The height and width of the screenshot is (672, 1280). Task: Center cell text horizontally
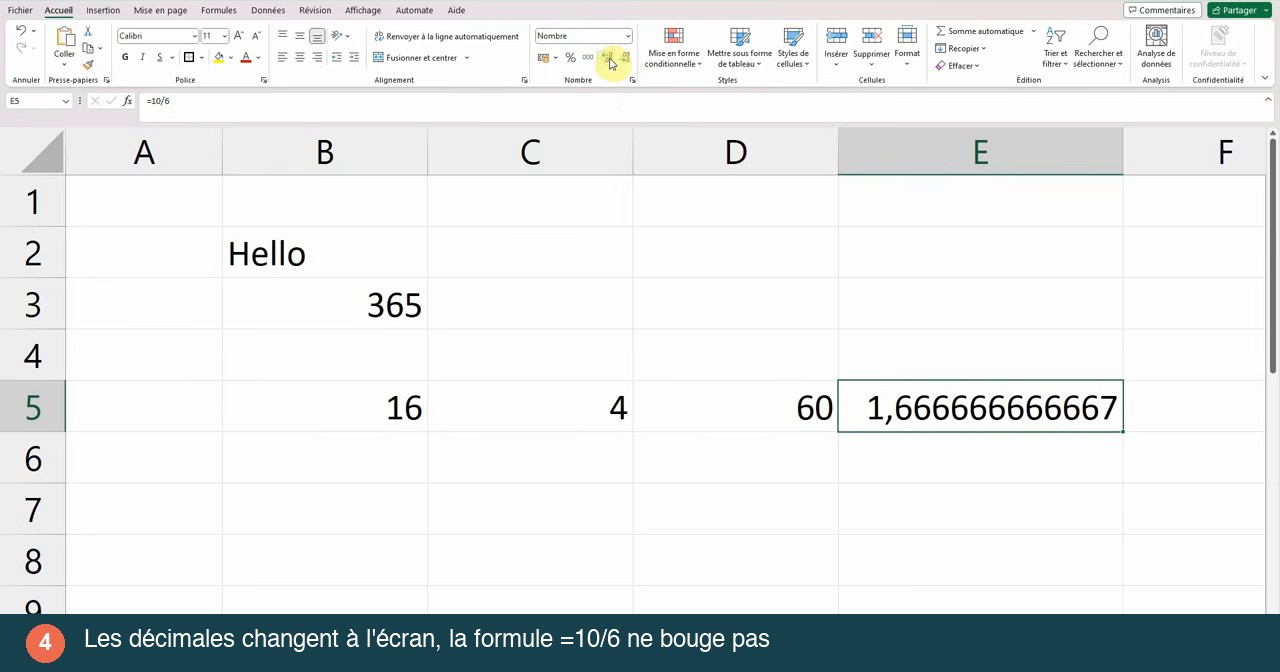(299, 58)
